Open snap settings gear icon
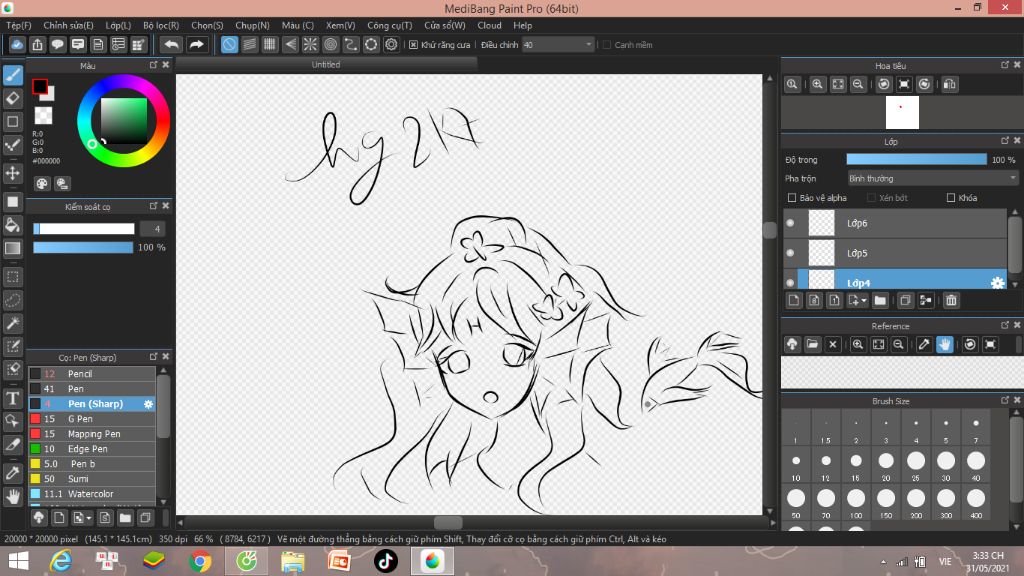The width and height of the screenshot is (1024, 576). pyautogui.click(x=391, y=44)
